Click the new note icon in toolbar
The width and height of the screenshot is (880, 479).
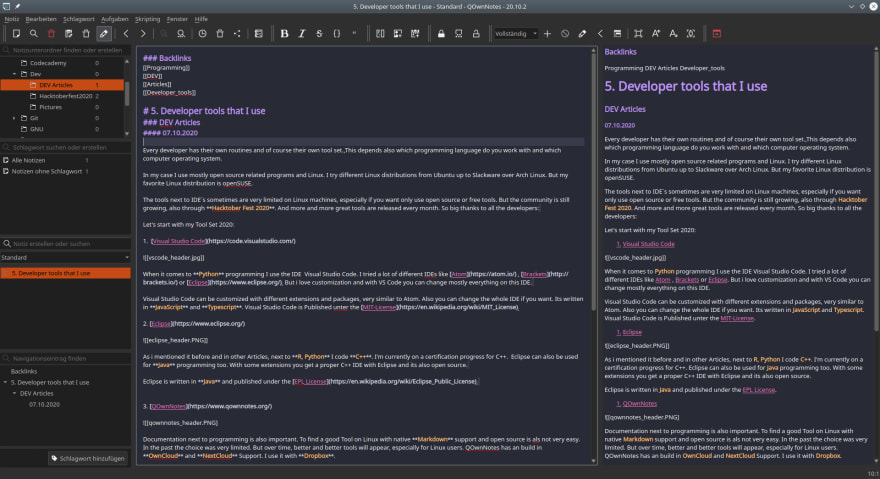[x=16, y=34]
